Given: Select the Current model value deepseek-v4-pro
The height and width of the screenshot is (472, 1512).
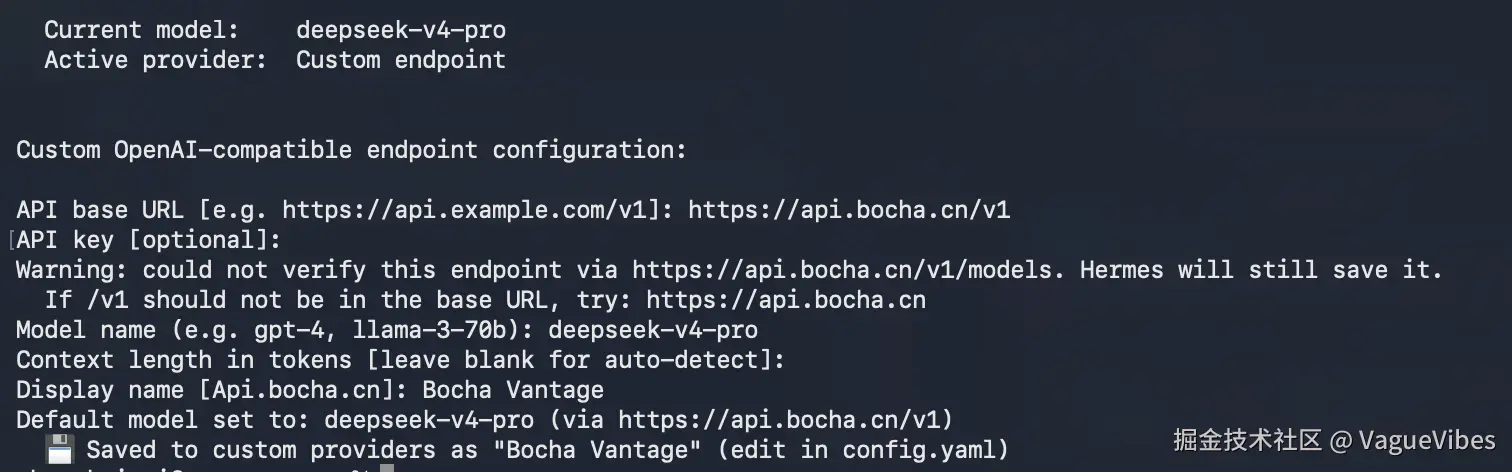Looking at the screenshot, I should 401,30.
